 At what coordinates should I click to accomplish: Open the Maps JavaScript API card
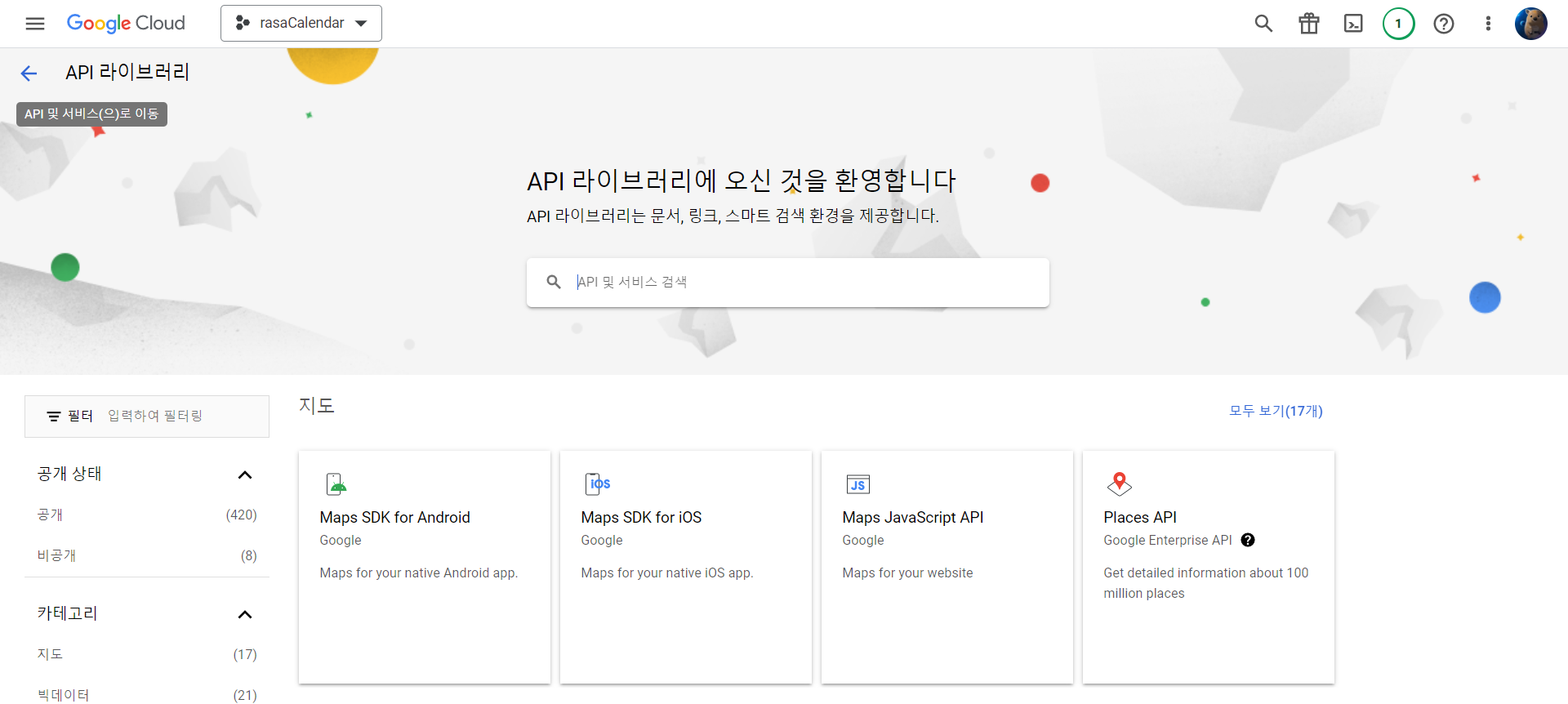click(947, 567)
